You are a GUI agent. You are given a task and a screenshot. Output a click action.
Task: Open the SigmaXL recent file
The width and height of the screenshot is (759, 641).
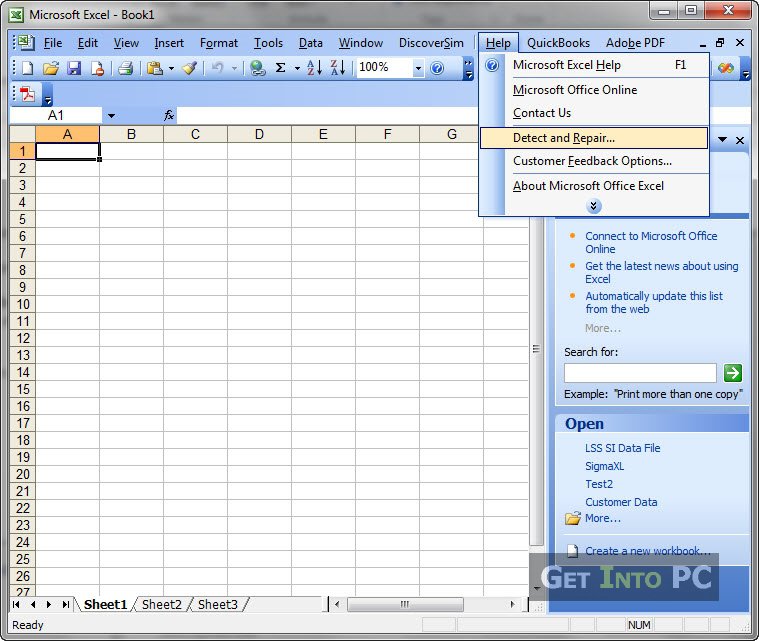click(604, 466)
